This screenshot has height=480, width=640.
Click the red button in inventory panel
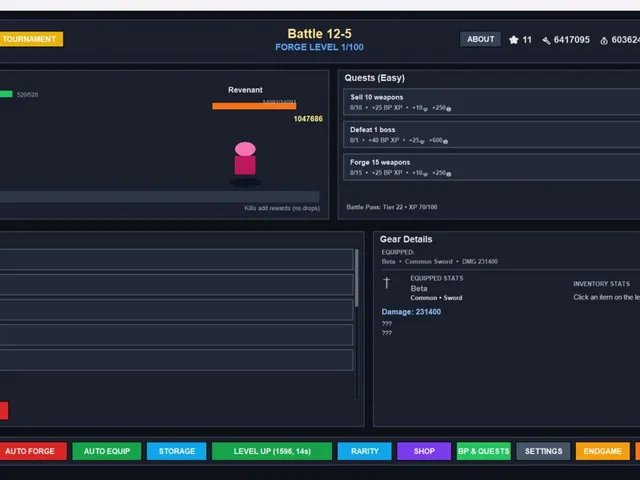tap(4, 411)
